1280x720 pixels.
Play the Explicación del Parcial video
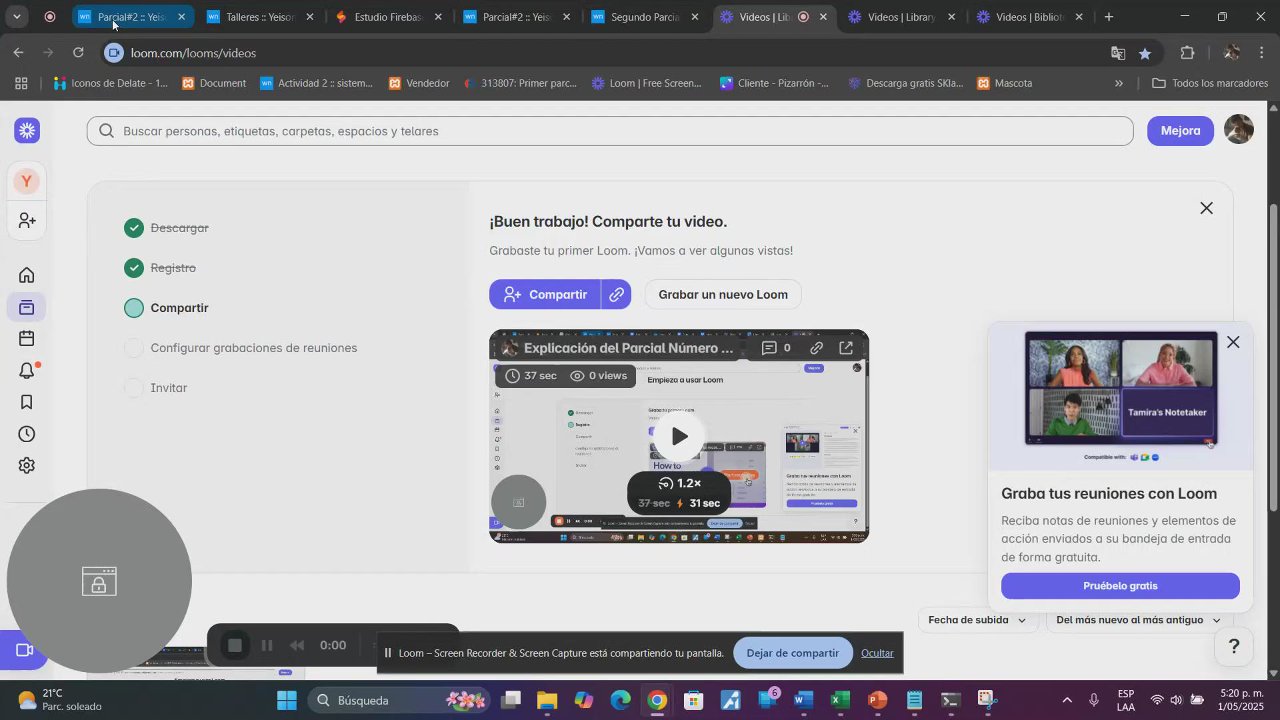pyautogui.click(x=679, y=436)
